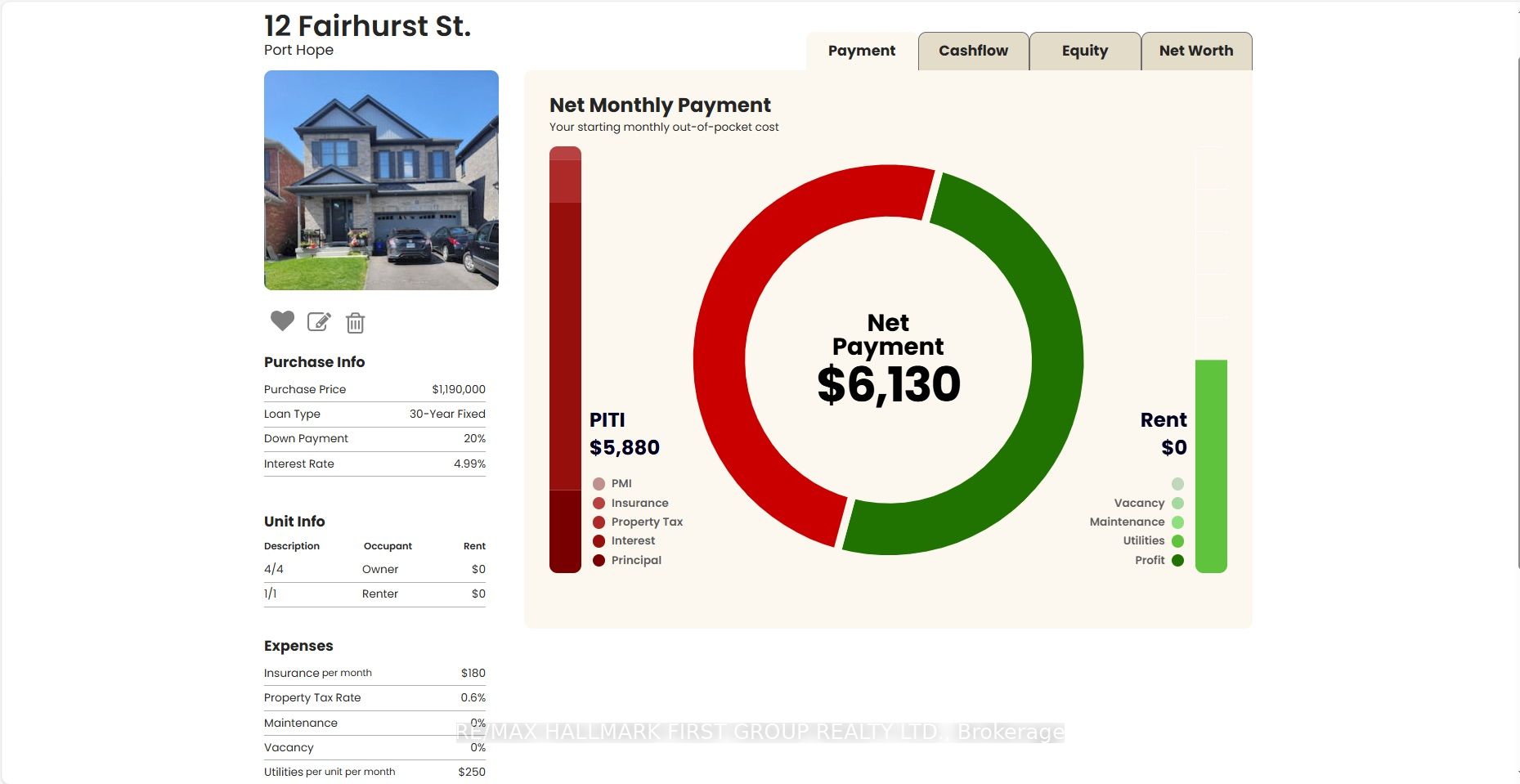Click the Interest legend dot
Viewport: 1520px width, 784px height.
[599, 540]
